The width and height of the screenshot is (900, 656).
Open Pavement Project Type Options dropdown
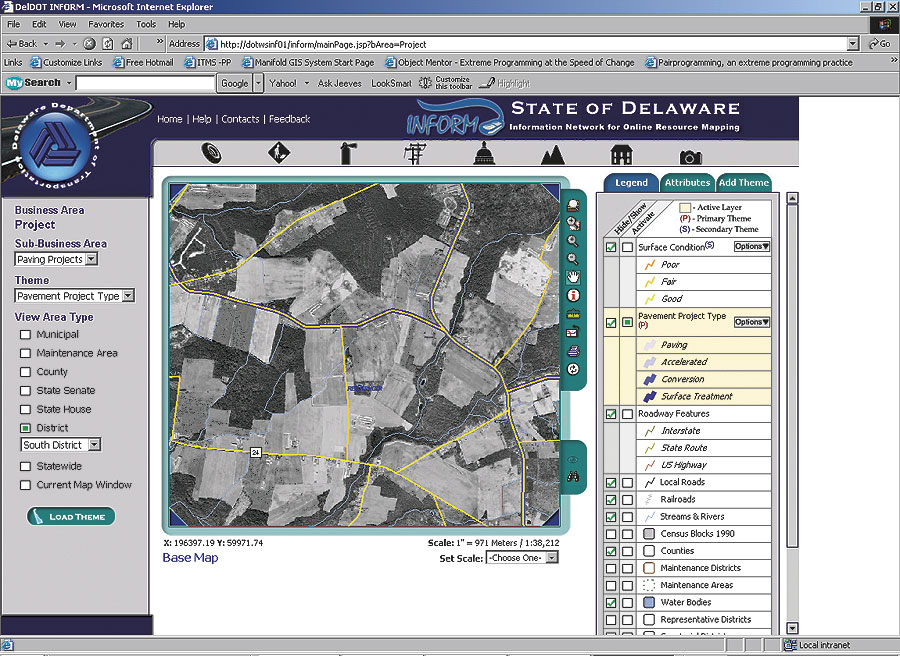[751, 322]
